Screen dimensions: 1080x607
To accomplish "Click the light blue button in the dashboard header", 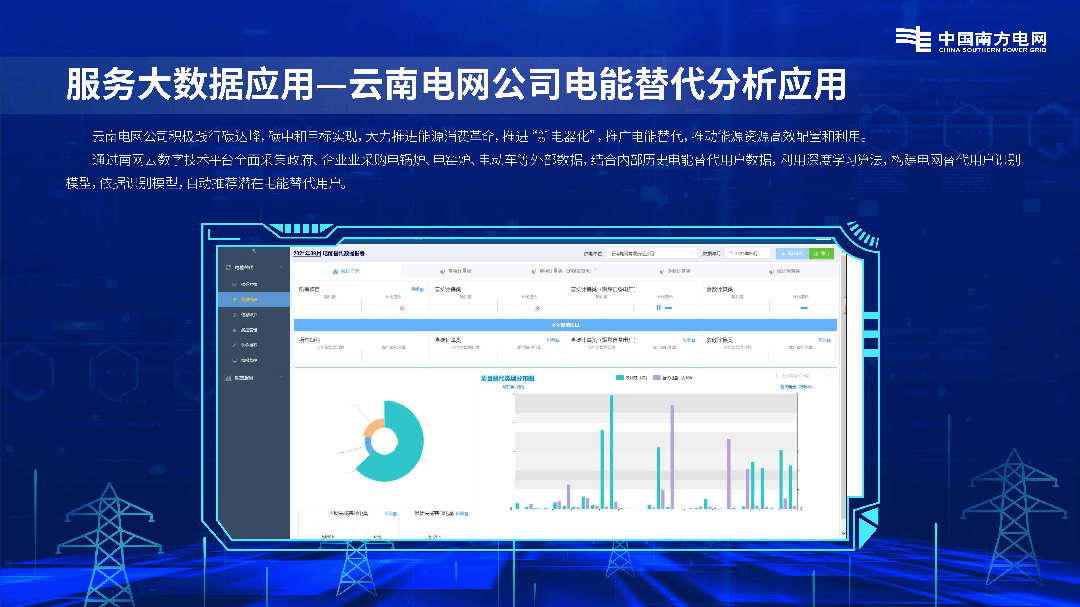I will [x=792, y=254].
